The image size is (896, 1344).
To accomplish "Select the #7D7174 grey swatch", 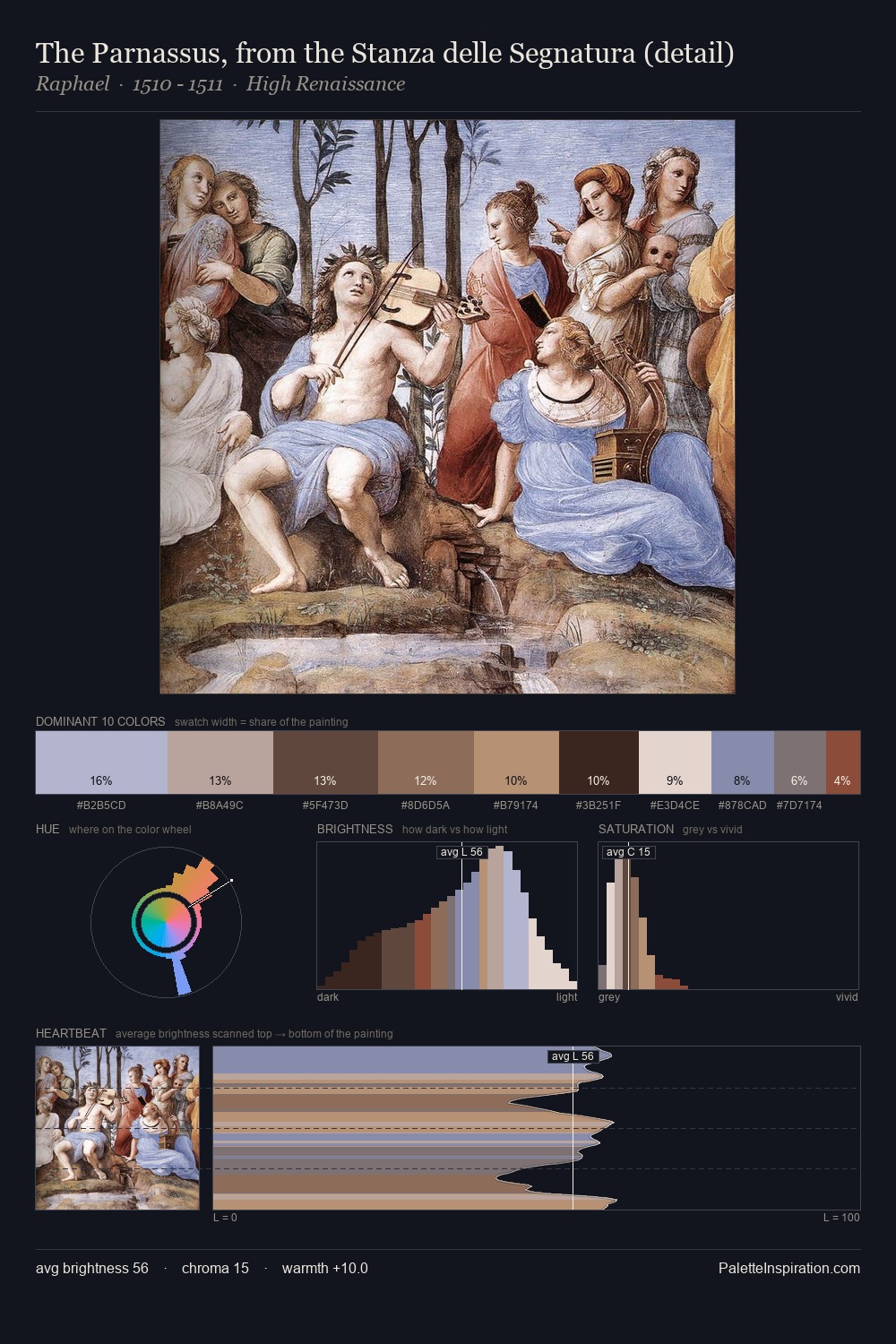I will (800, 762).
